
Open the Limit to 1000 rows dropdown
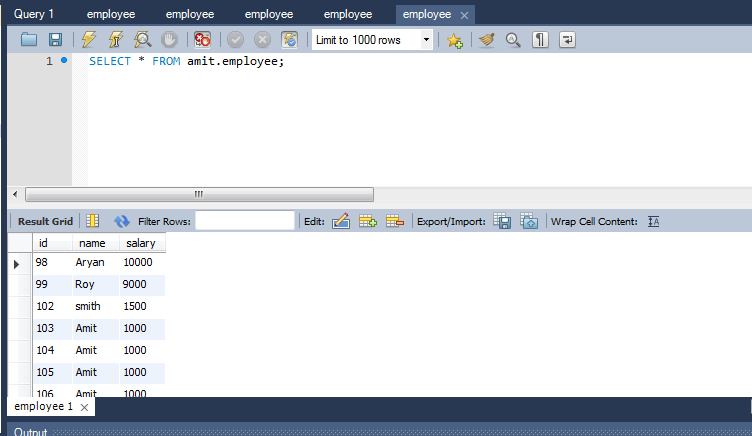[x=427, y=40]
